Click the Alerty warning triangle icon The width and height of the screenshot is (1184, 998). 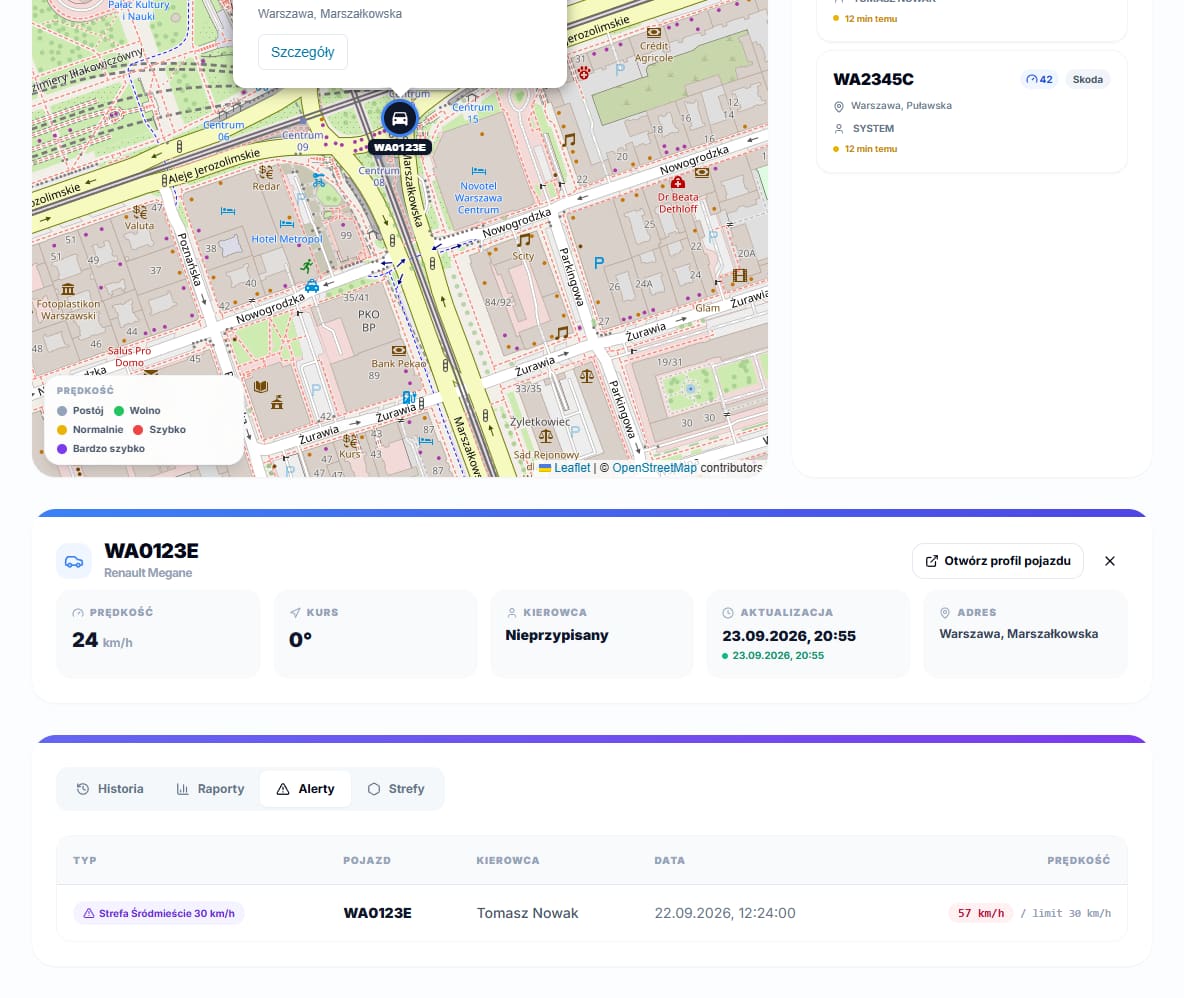pos(283,789)
